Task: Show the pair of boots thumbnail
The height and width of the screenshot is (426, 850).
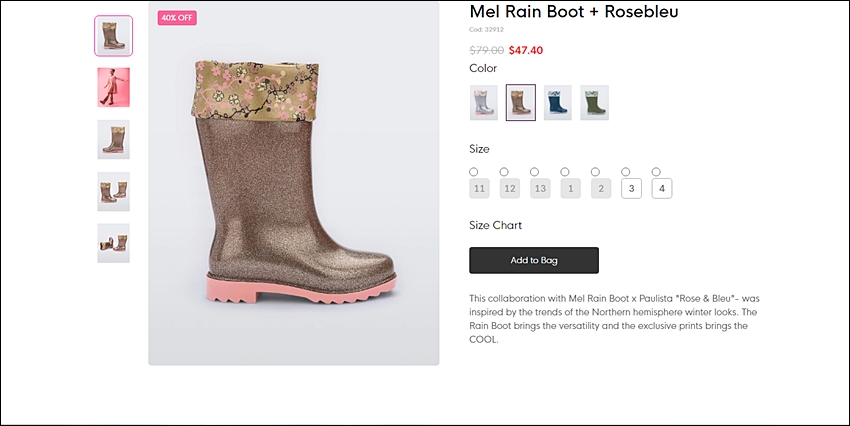Action: pyautogui.click(x=113, y=191)
